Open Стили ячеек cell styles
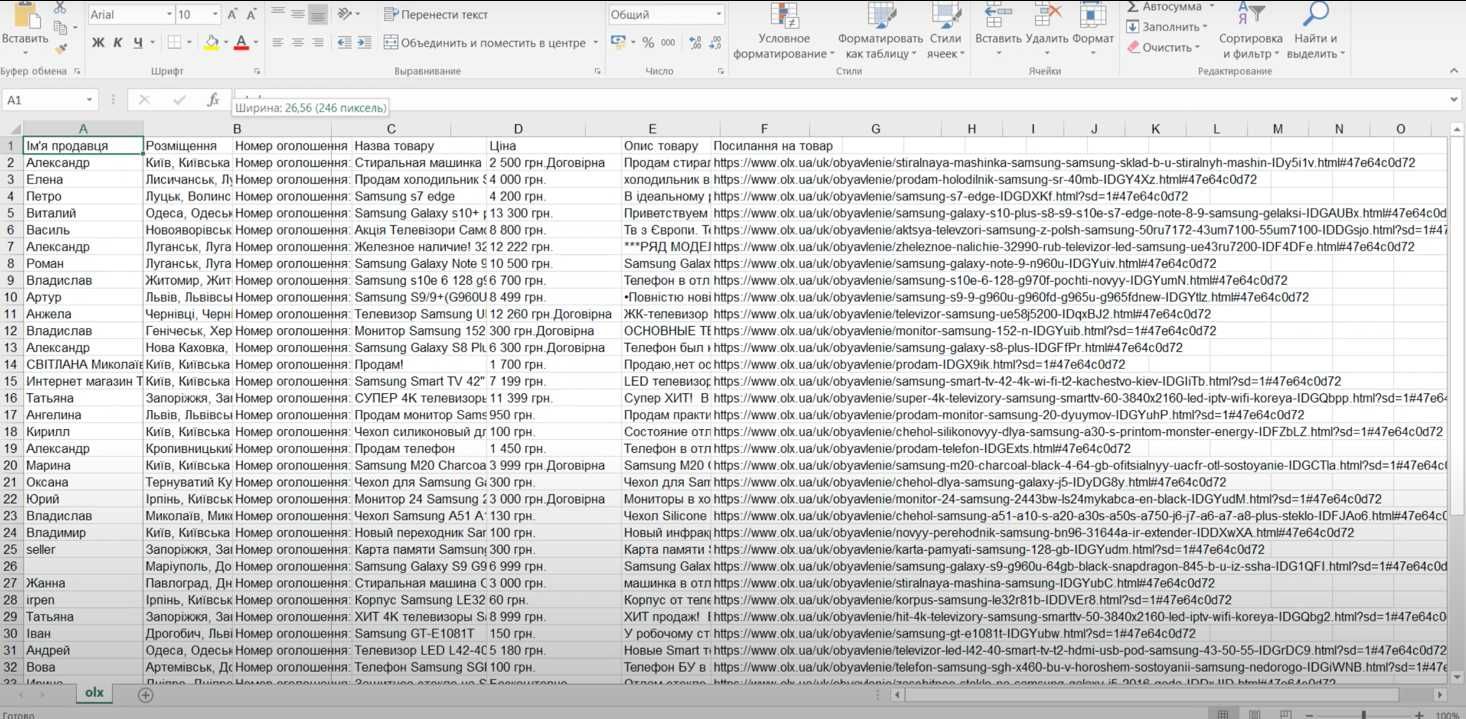 (945, 32)
